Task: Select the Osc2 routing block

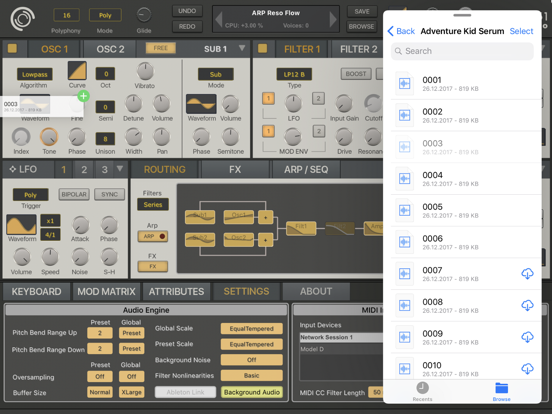Action: point(239,240)
